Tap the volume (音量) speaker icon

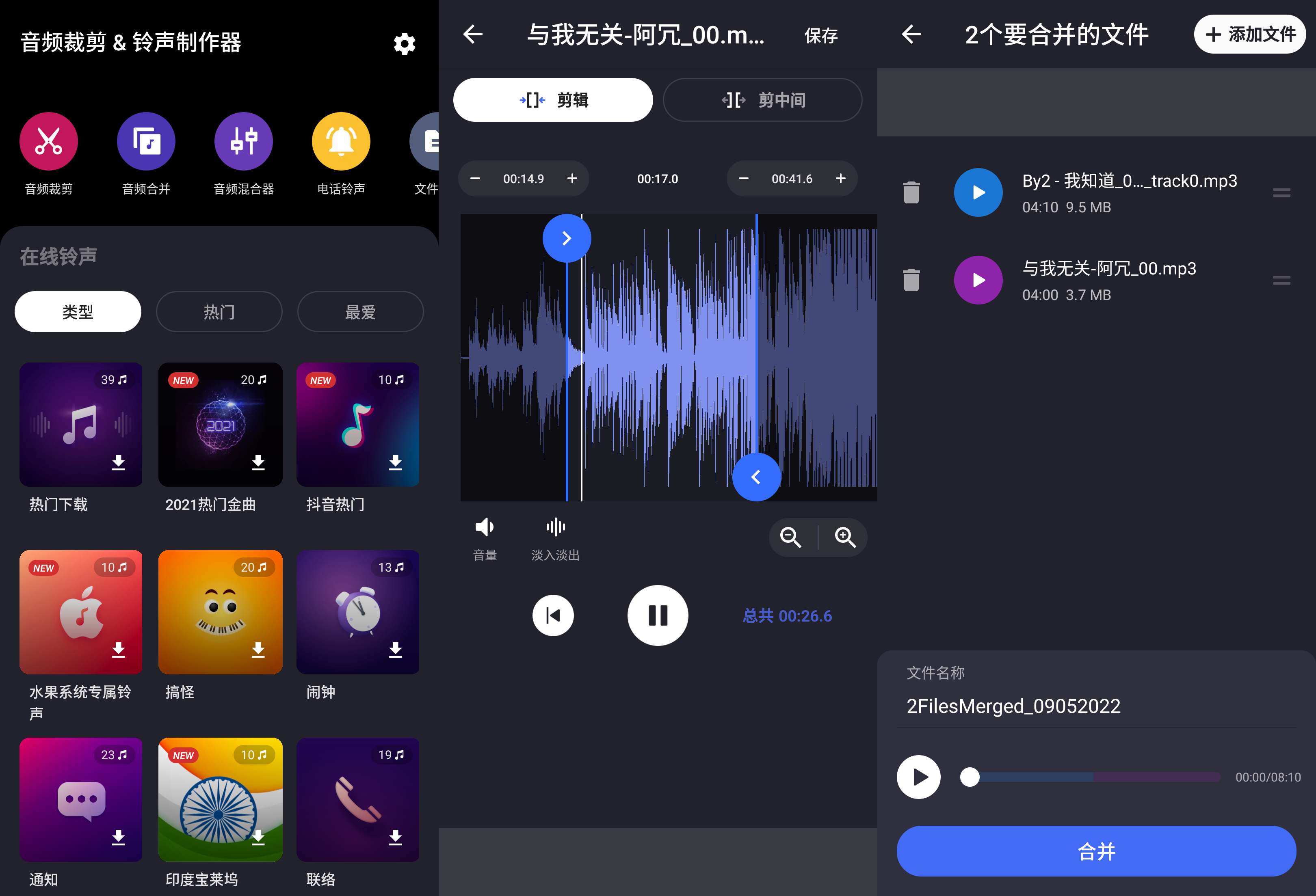click(485, 527)
